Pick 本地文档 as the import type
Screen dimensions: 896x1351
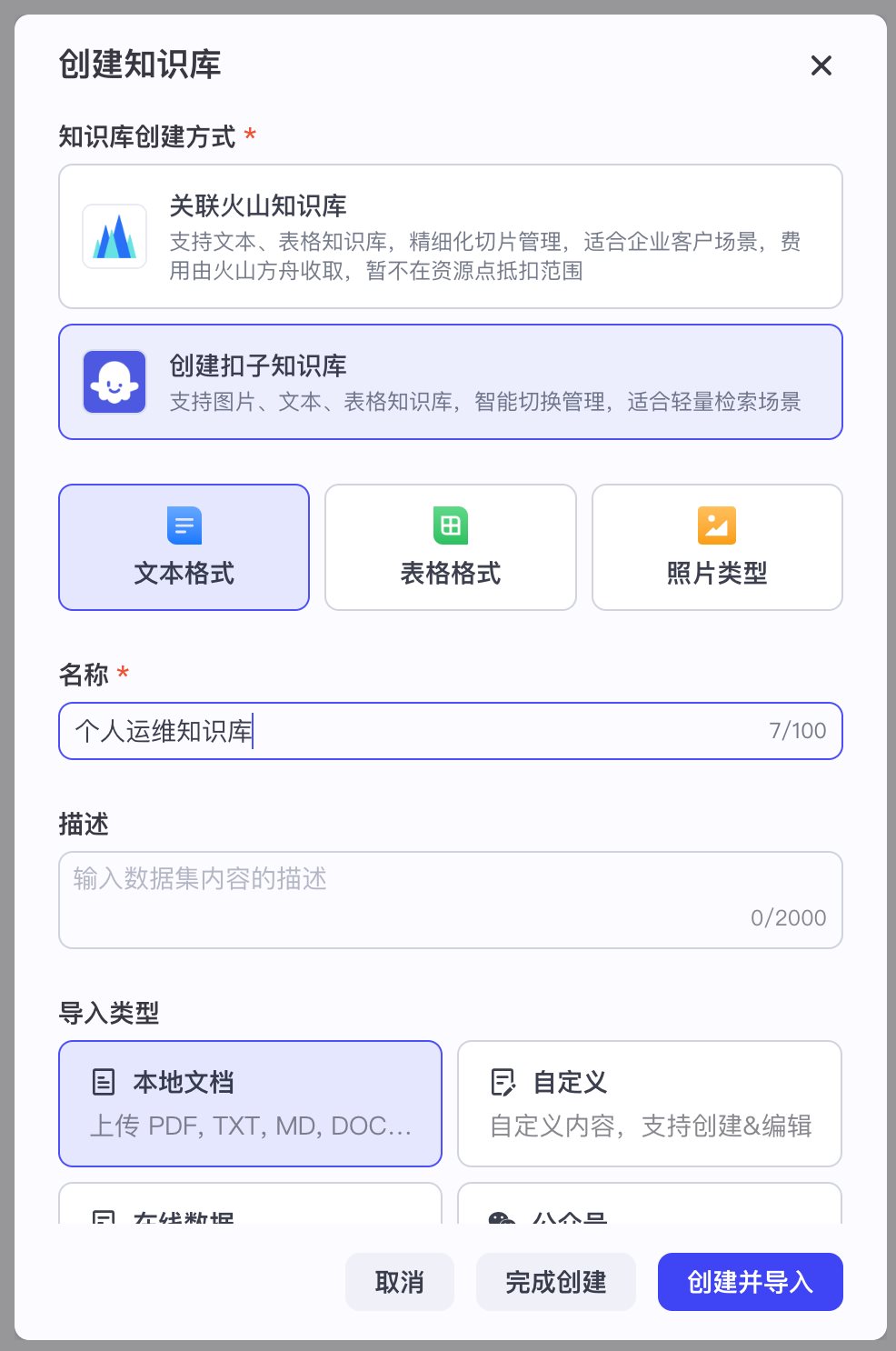tap(250, 1104)
